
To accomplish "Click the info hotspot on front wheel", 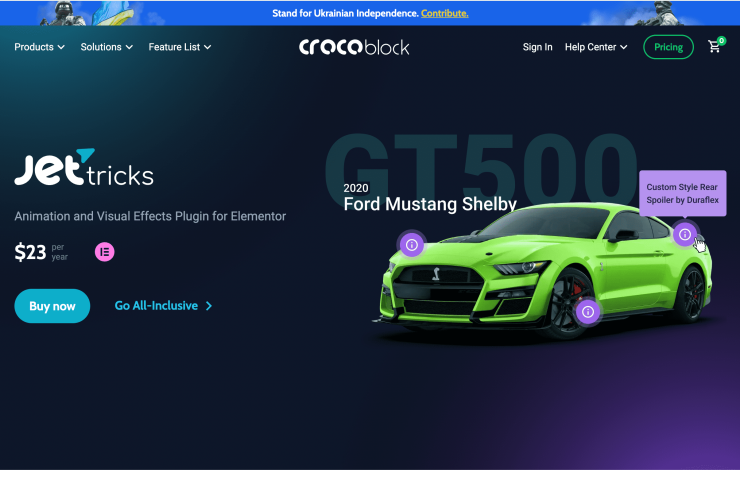I will click(x=588, y=312).
